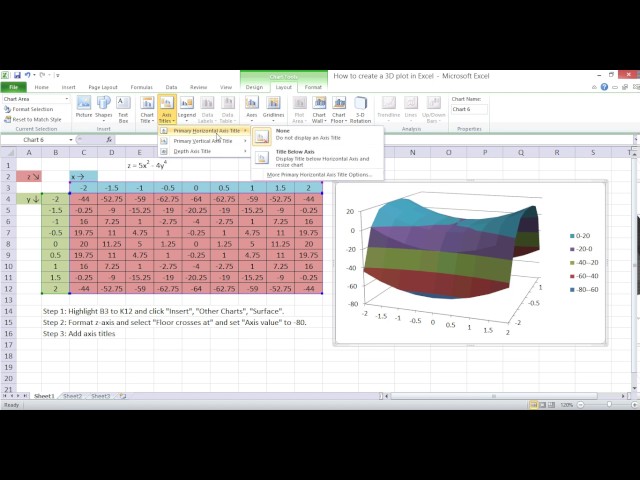Click Format Selection button
Viewport: 640px width, 480px height.
[x=29, y=109]
